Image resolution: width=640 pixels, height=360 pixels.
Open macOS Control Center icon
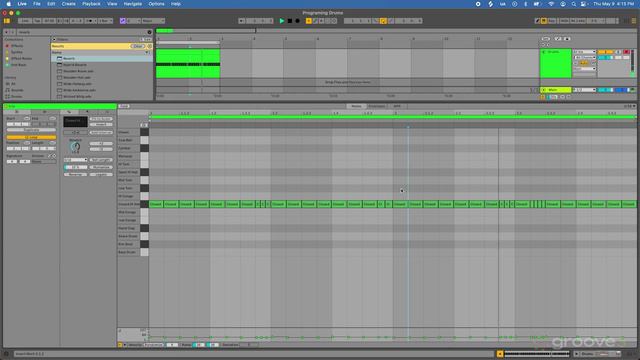(584, 4)
